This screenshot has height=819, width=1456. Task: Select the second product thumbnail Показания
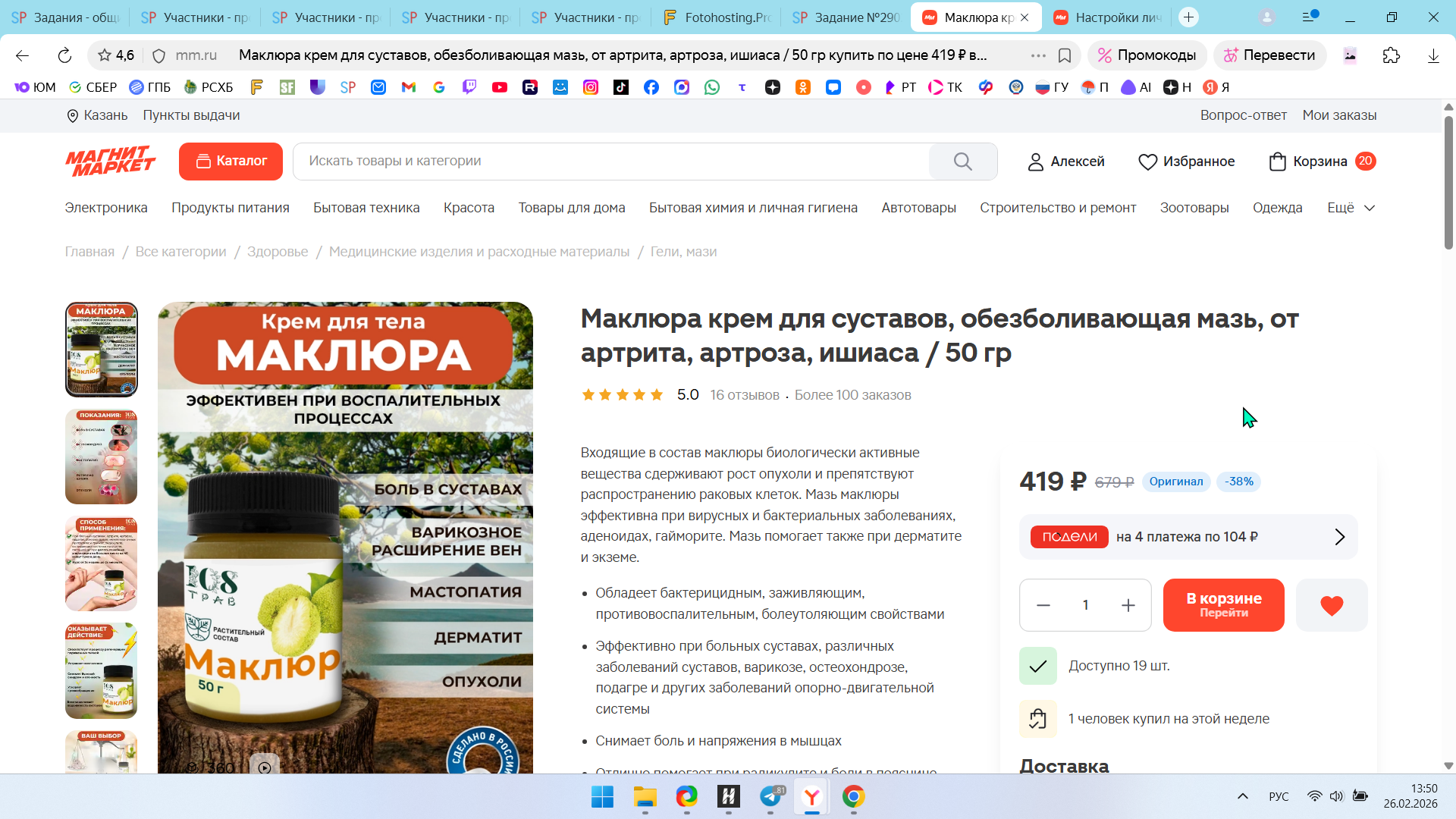[101, 457]
